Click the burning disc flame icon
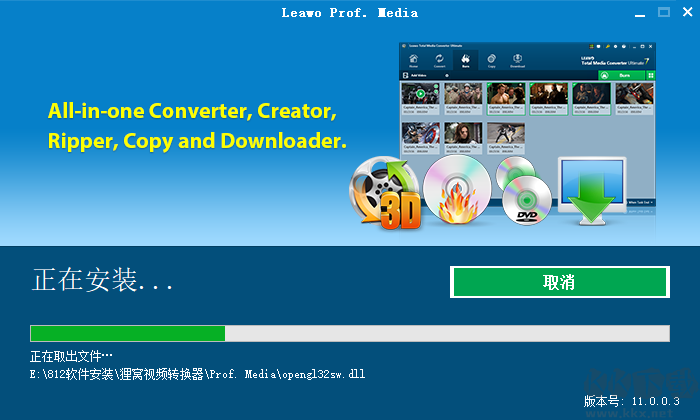 point(457,189)
